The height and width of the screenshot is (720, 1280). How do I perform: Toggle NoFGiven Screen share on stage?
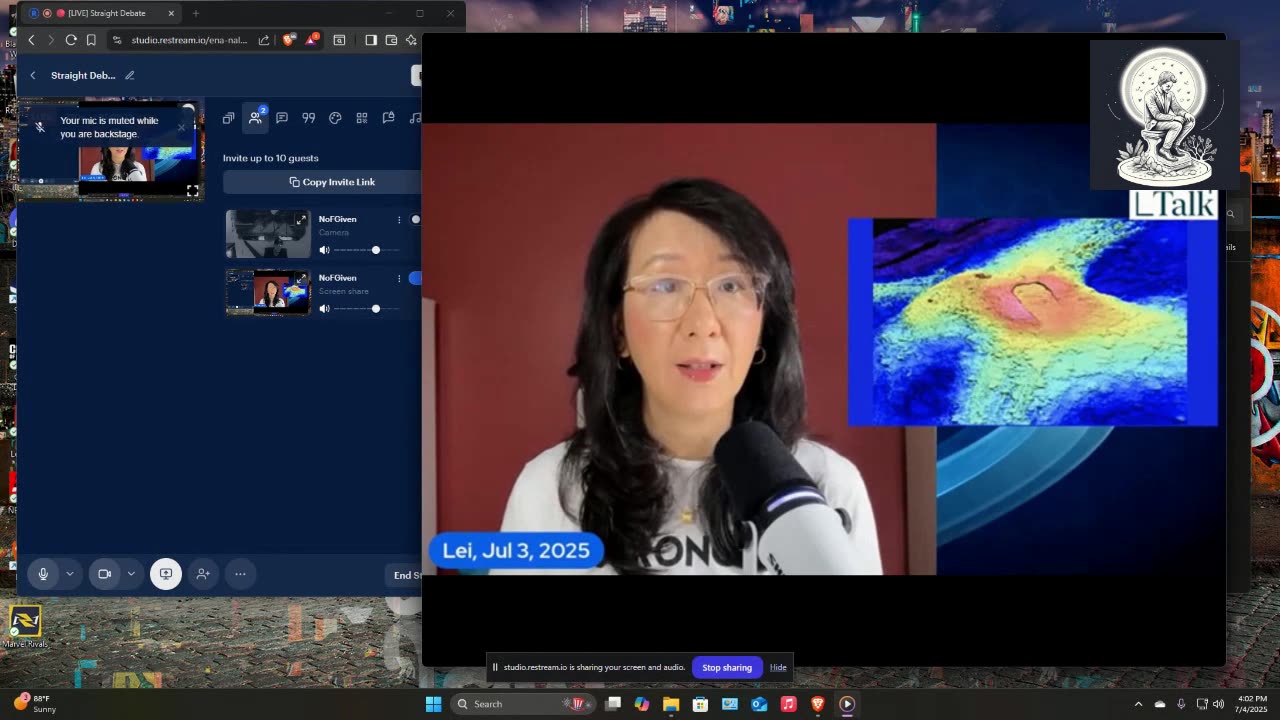click(x=415, y=278)
